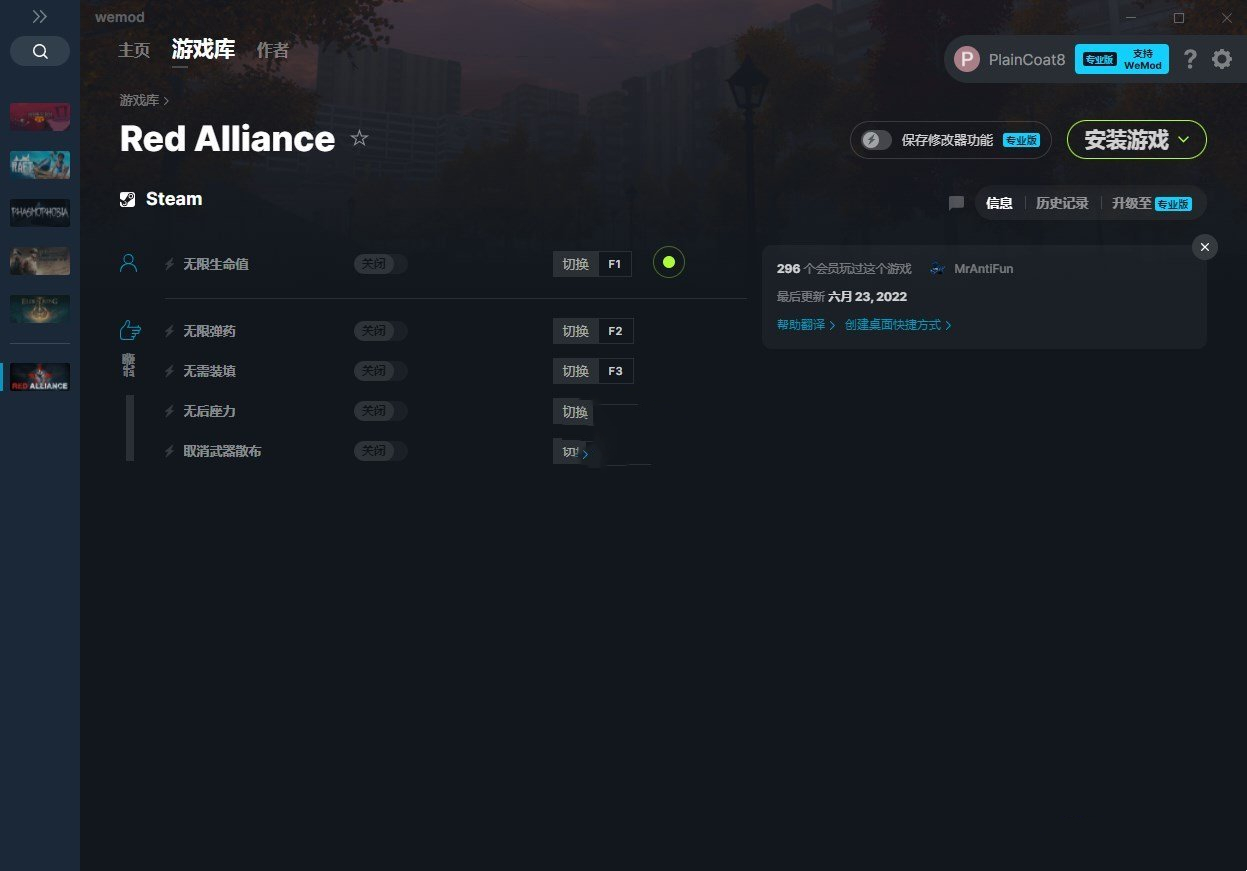Screen dimensions: 1247x871
Task: Open the help question mark icon
Action: coord(1190,59)
